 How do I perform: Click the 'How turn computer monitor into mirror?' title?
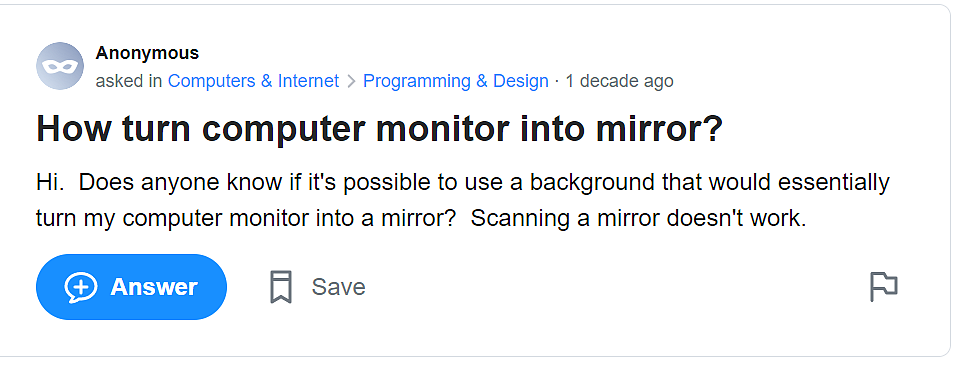[x=380, y=129]
